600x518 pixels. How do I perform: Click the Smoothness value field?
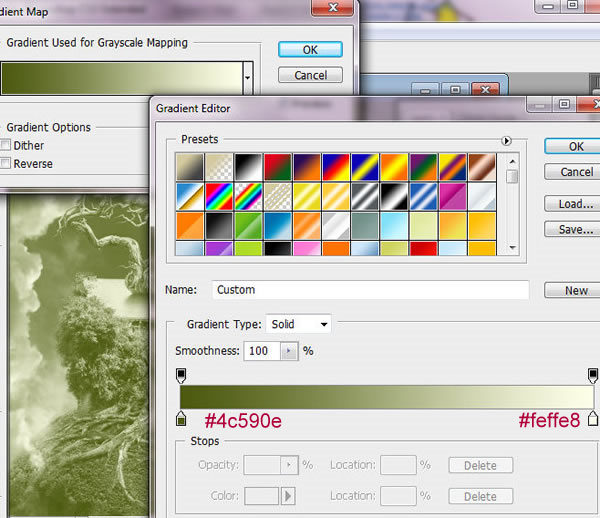click(x=262, y=350)
